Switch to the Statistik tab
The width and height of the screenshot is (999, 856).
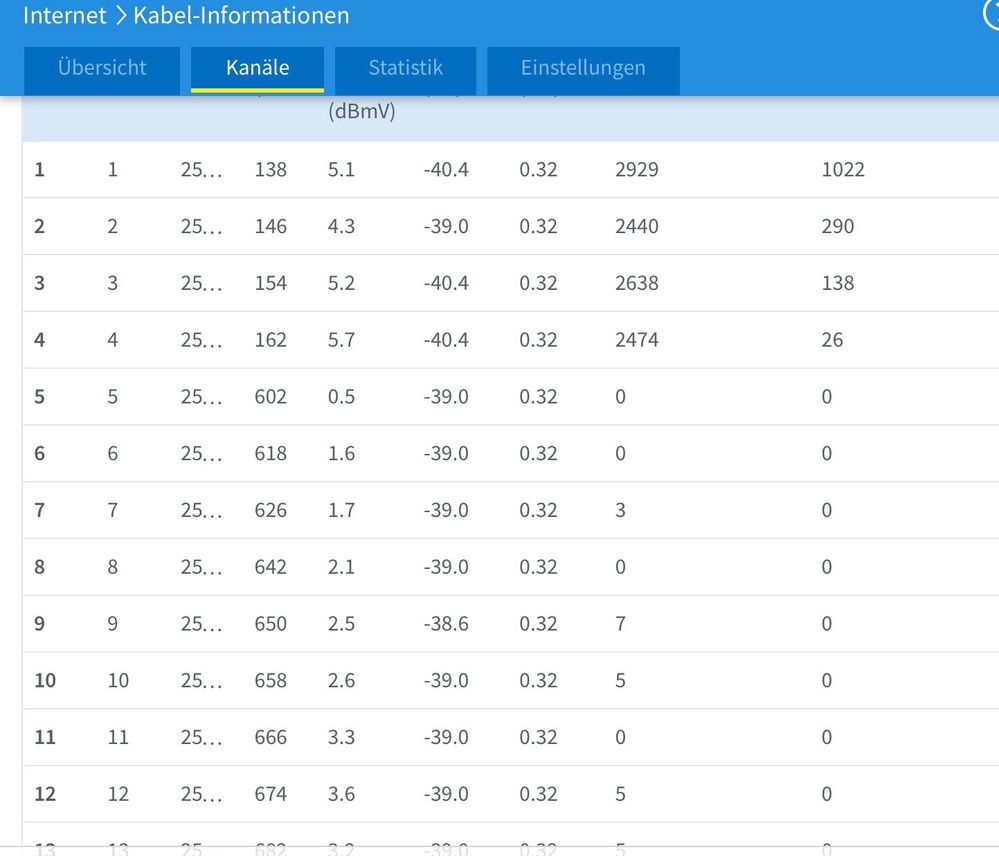[x=405, y=69]
